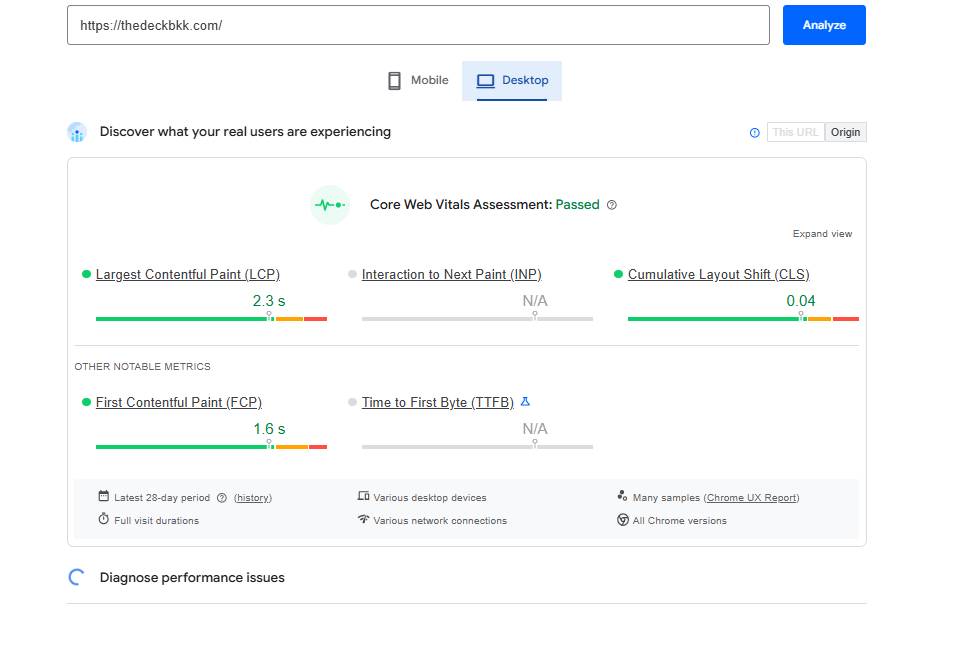The width and height of the screenshot is (962, 653).
Task: Click the LCP distribution bar marker
Action: pos(269,316)
